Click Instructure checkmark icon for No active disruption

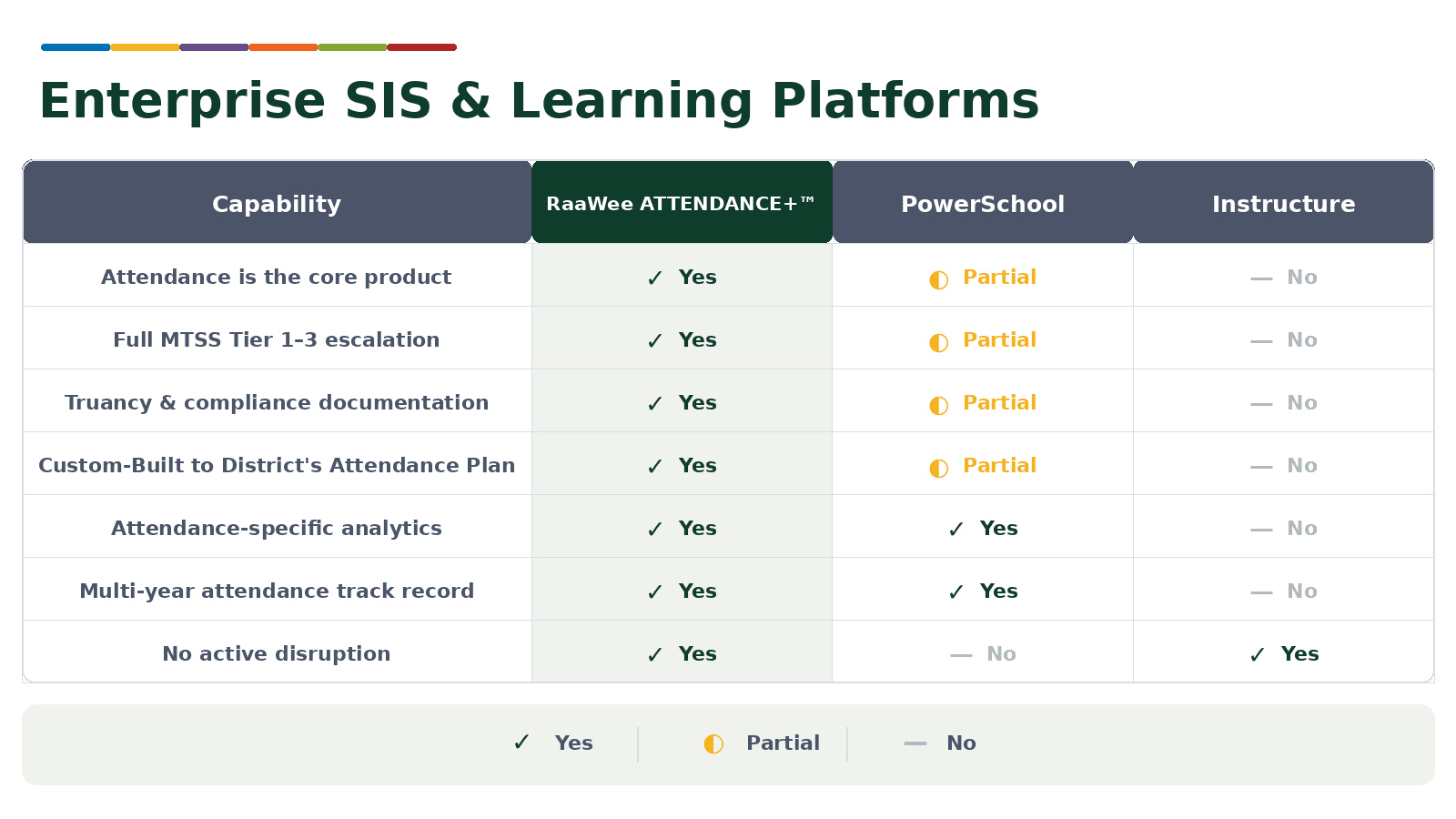coord(1257,655)
